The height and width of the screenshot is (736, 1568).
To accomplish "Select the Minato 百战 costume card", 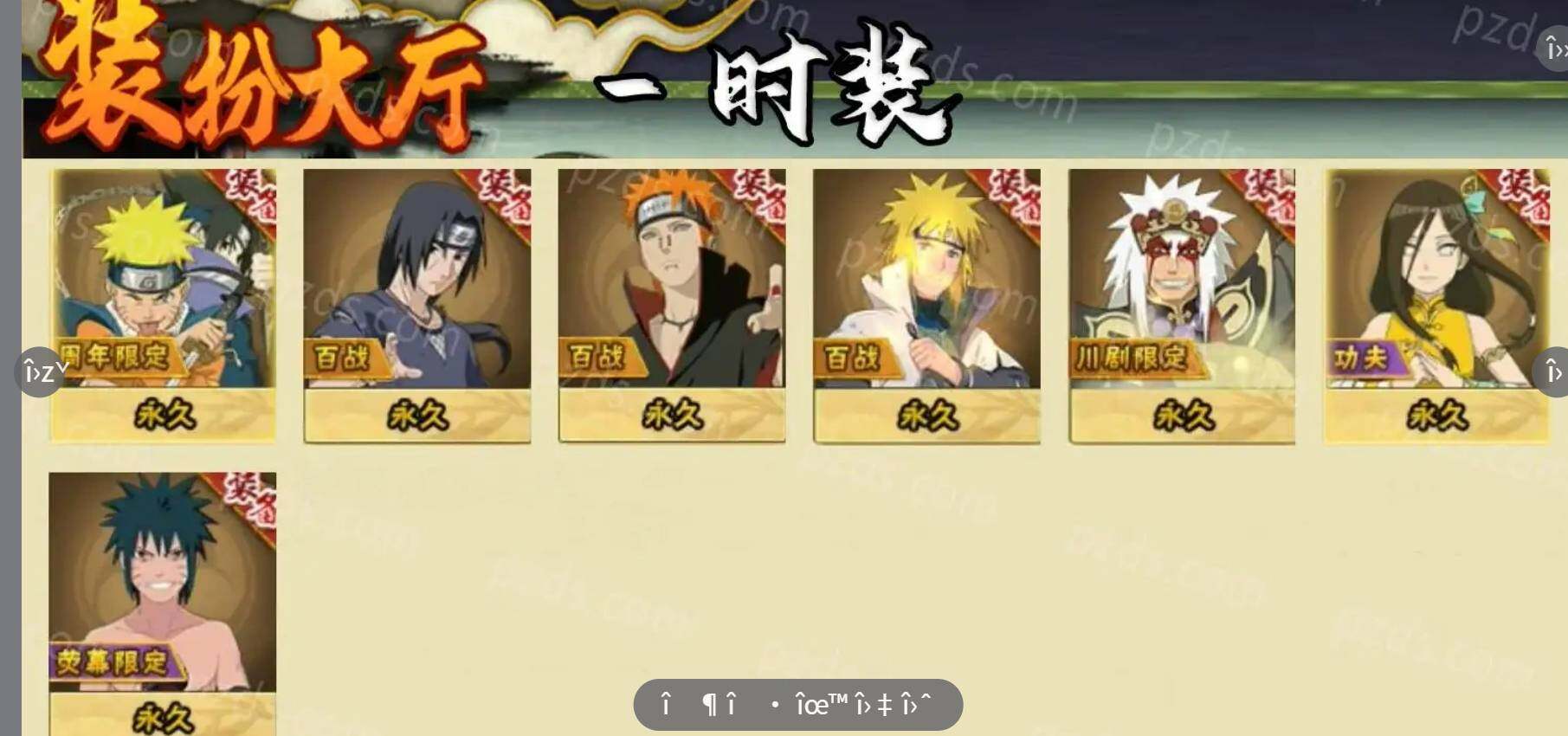I will pos(926,305).
